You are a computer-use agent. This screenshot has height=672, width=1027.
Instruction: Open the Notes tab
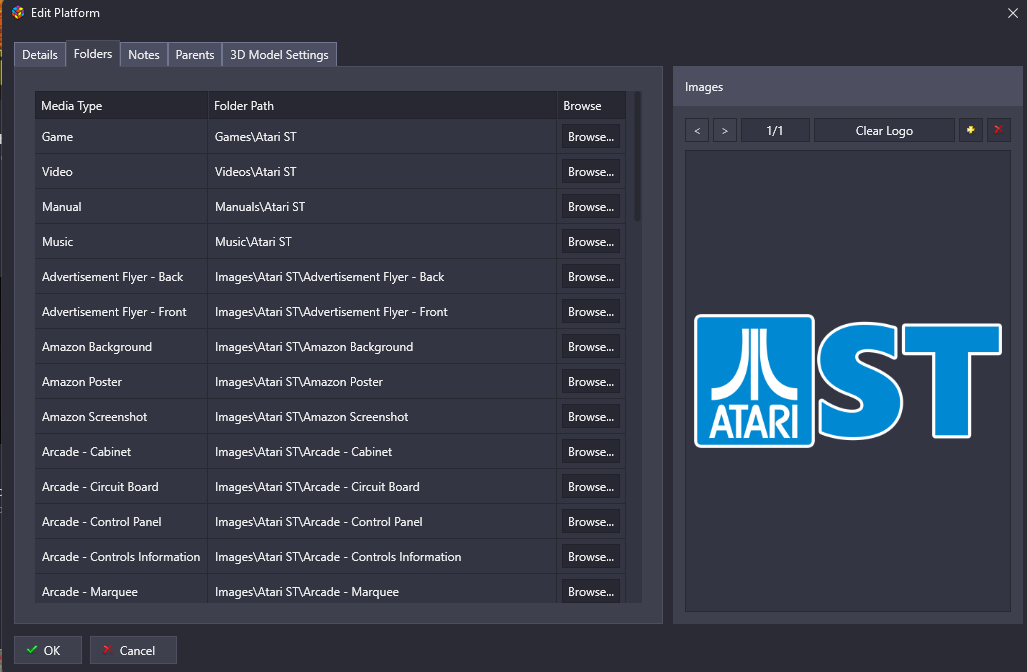click(x=143, y=55)
